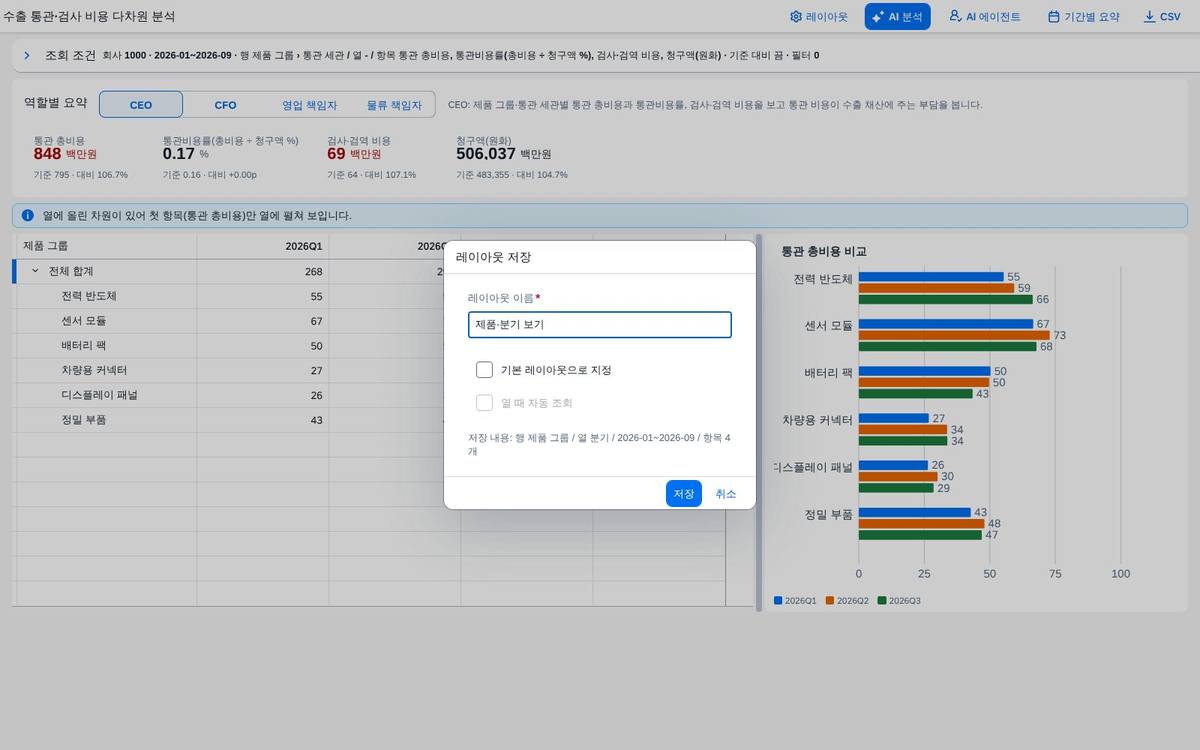The width and height of the screenshot is (1200, 750).
Task: Check 기본 레이아웃으로 지정 checkbox
Action: (x=485, y=370)
